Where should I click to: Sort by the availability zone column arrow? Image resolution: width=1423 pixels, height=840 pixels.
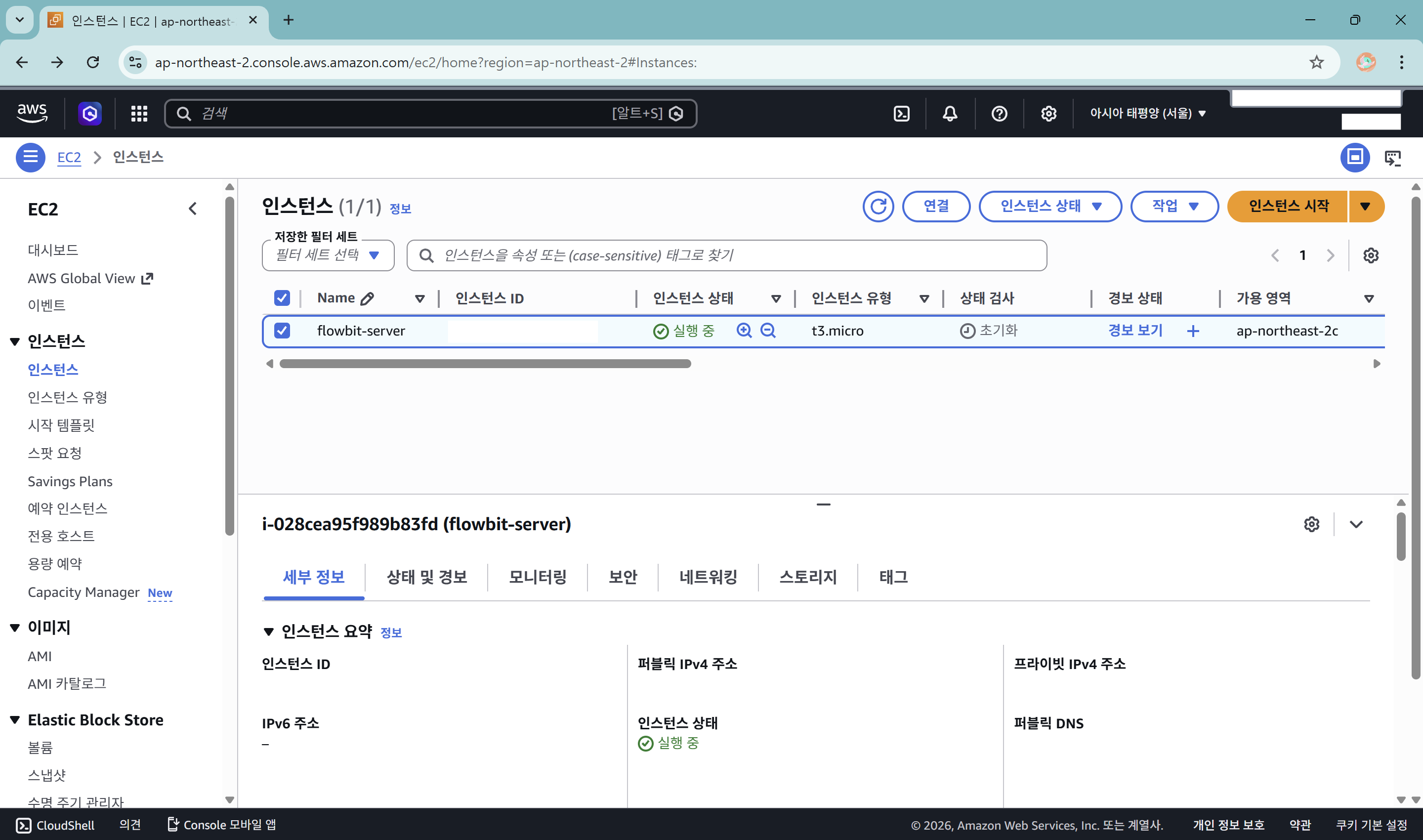tap(1369, 299)
